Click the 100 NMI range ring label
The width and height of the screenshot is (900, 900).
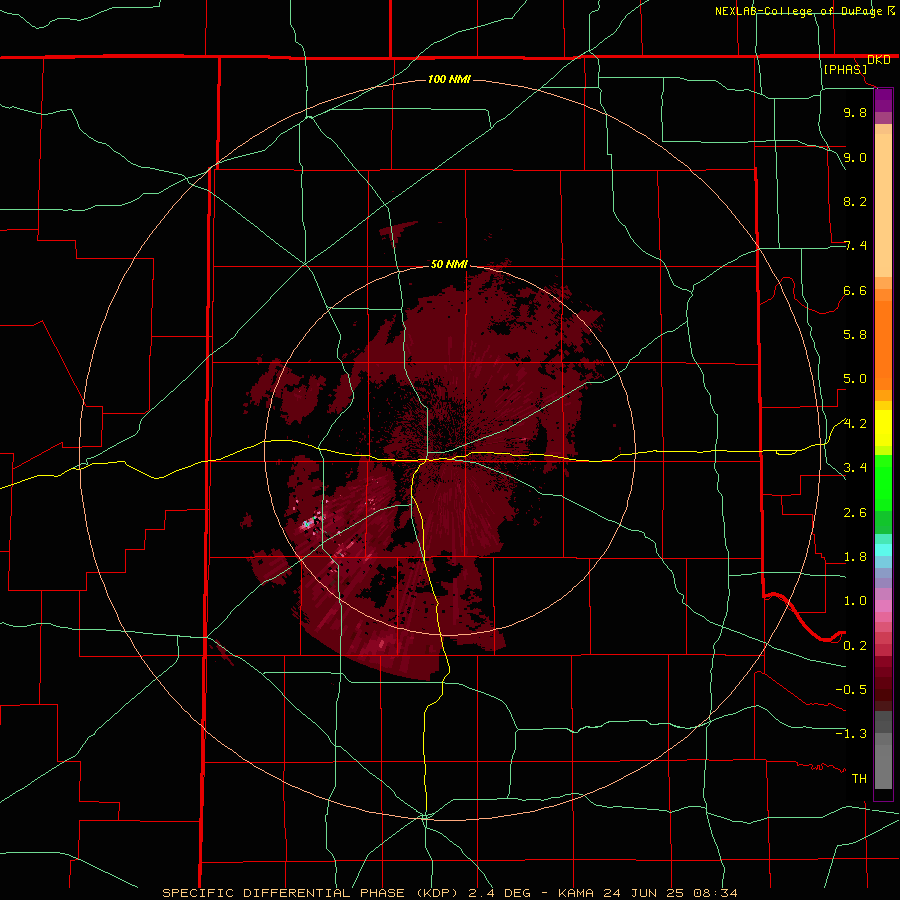(x=449, y=79)
